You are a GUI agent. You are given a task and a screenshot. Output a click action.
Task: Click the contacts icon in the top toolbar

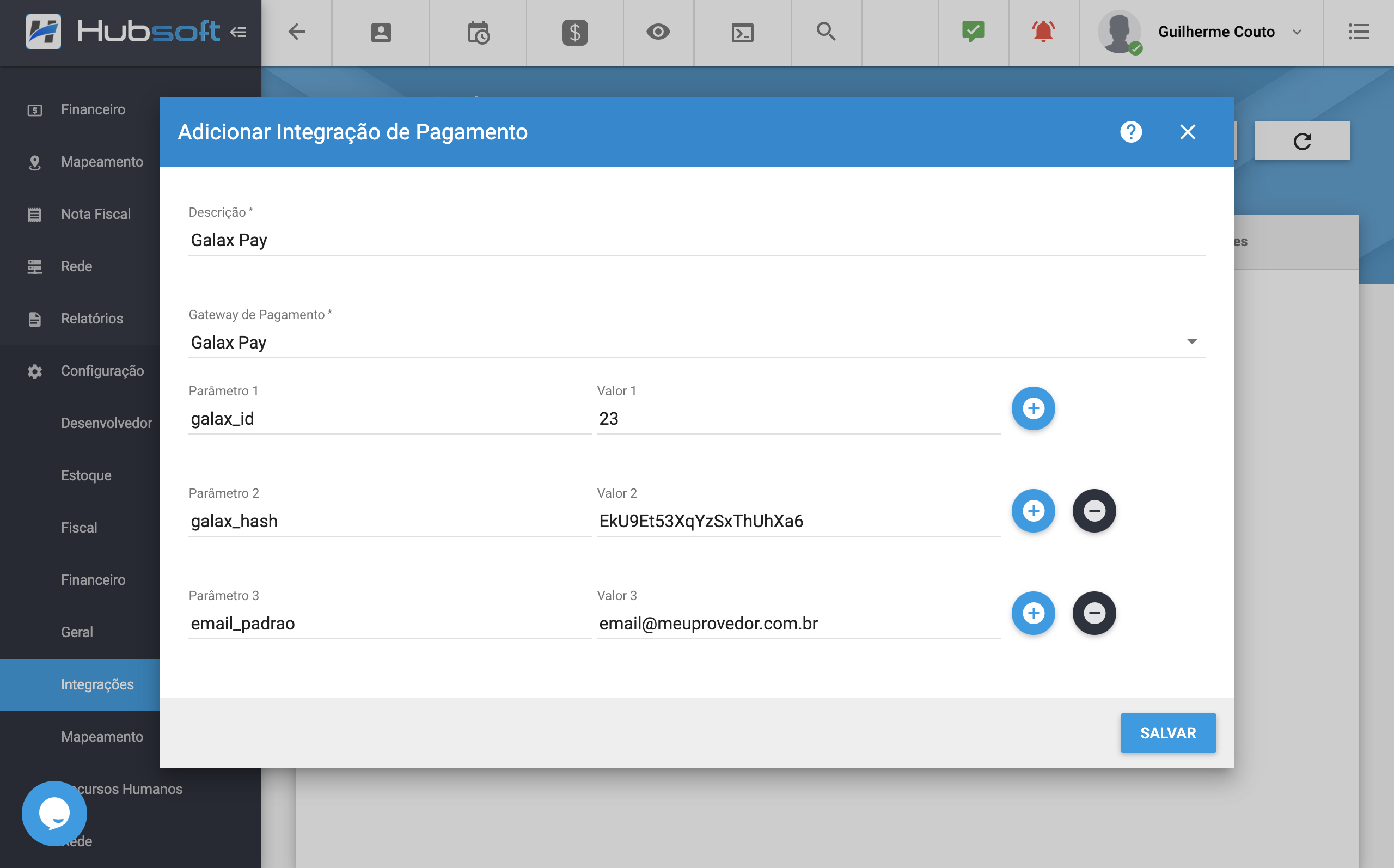click(380, 33)
